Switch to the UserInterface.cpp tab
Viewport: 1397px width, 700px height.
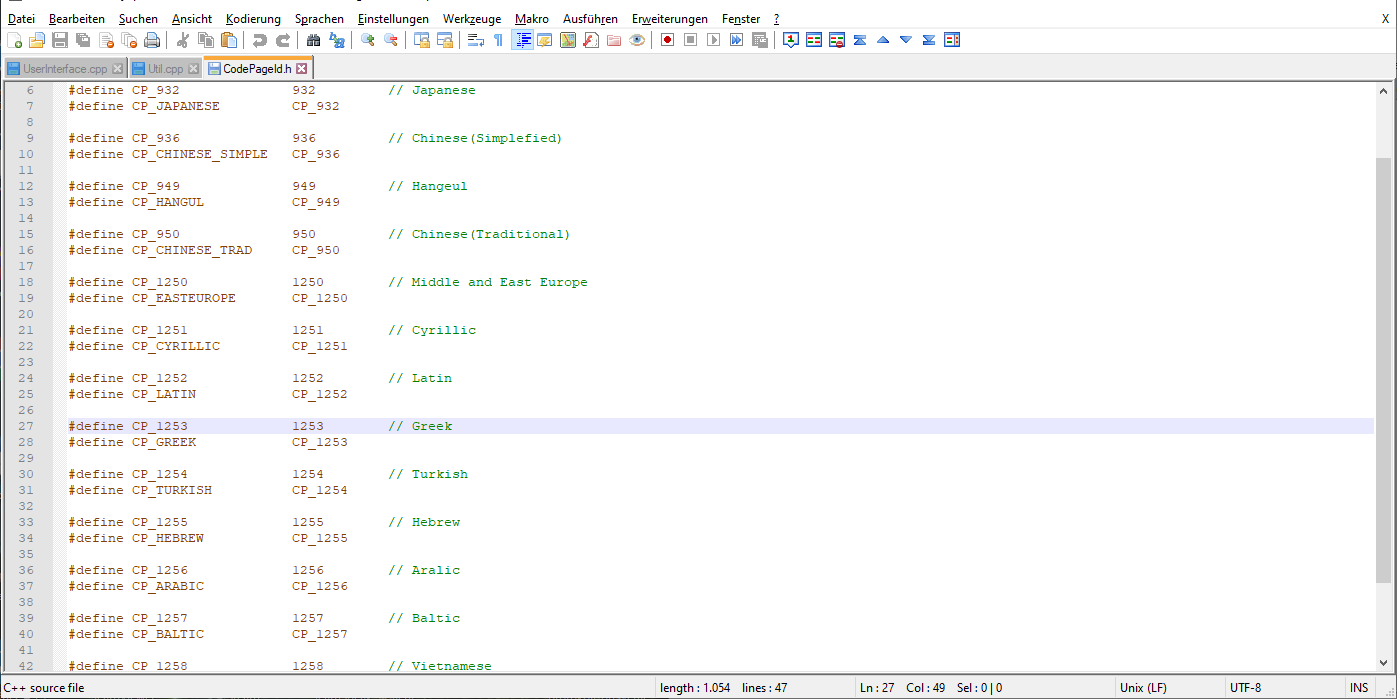64,69
